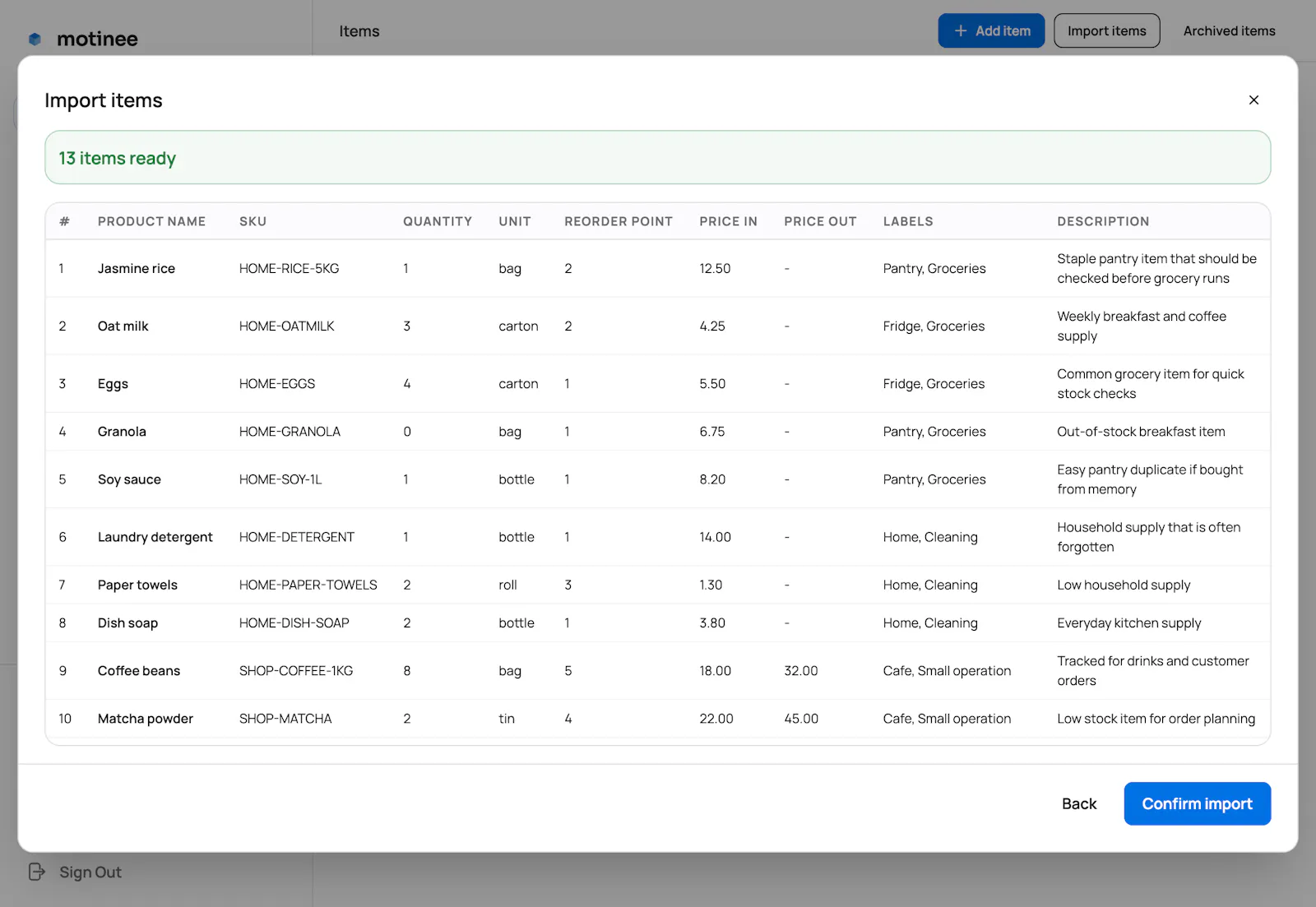Image resolution: width=1316 pixels, height=907 pixels.
Task: Select the Laundry detergent product name
Action: tap(155, 537)
